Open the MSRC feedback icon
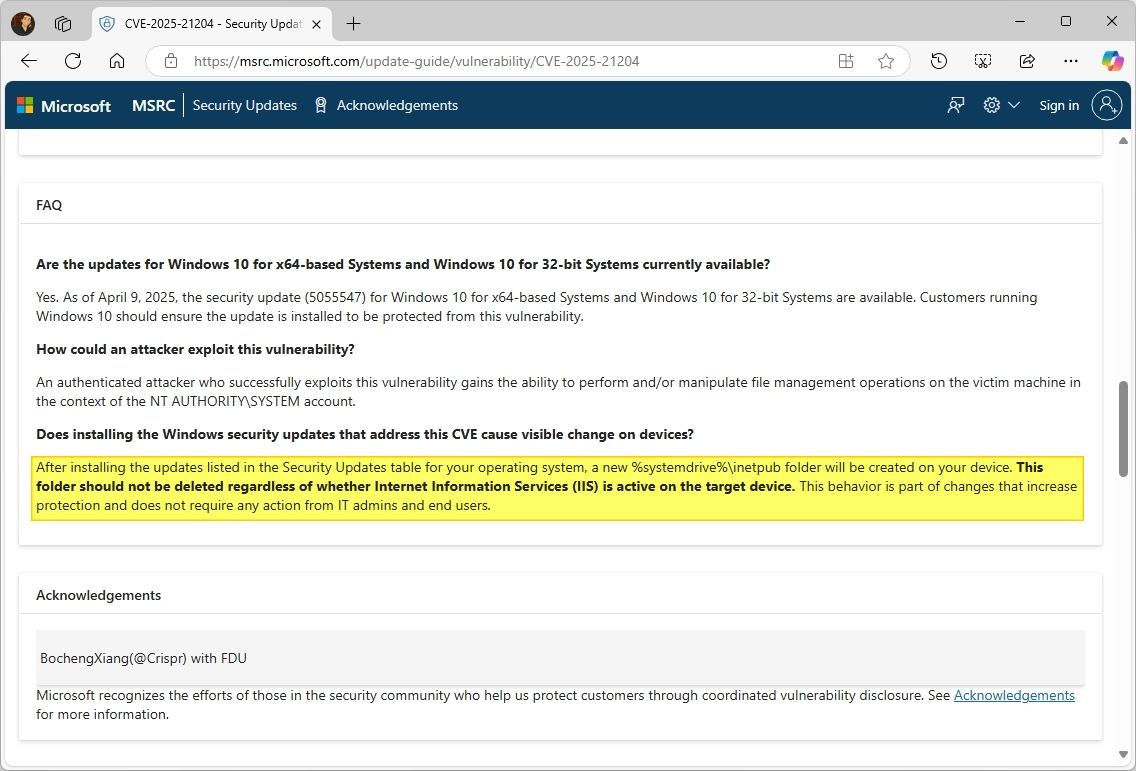This screenshot has width=1136, height=771. 956,105
